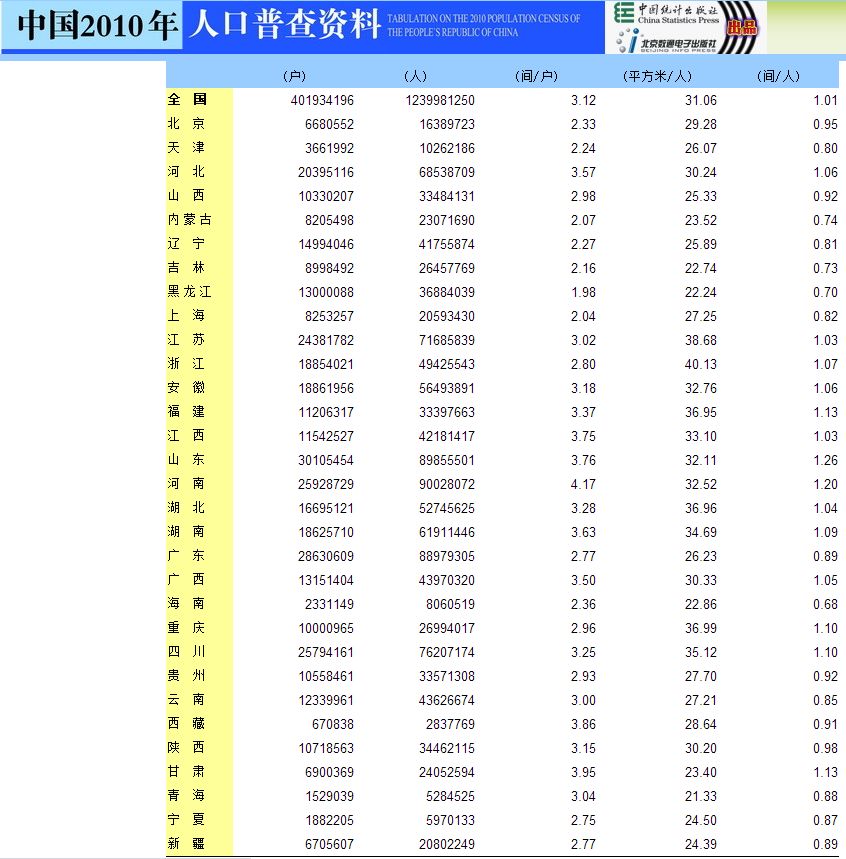Viewport: 846px width, 859px height.
Task: Click the 广东 row label
Action: pyautogui.click(x=186, y=556)
